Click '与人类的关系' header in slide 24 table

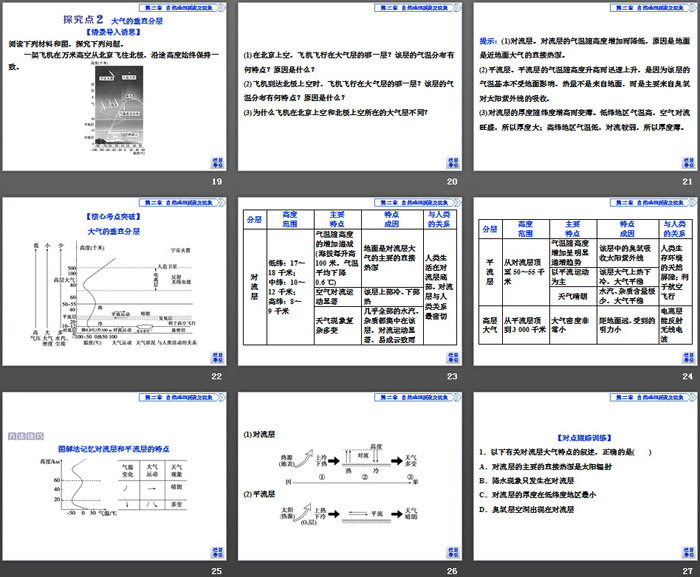tap(674, 229)
